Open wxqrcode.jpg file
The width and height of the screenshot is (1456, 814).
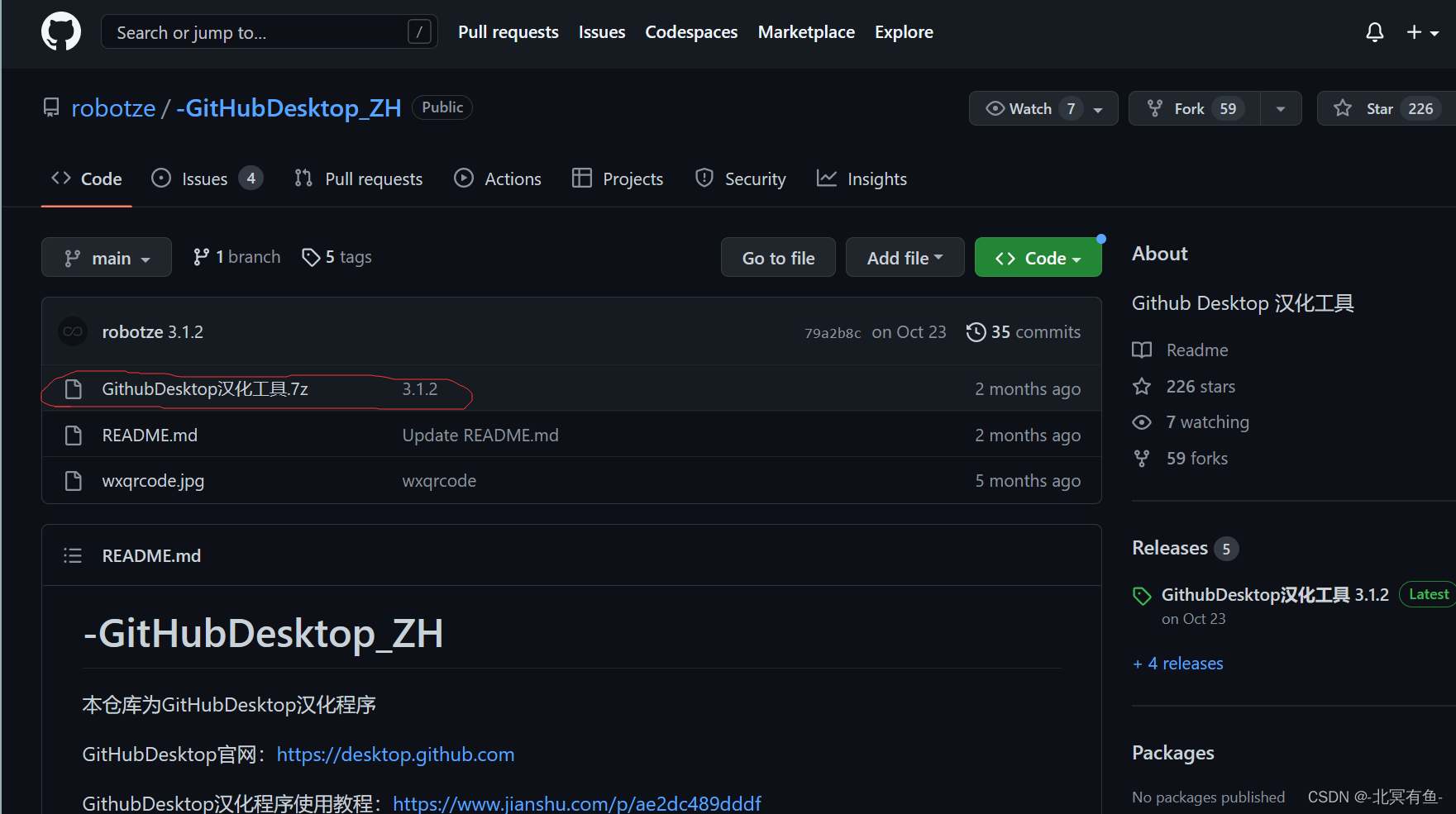[x=153, y=481]
